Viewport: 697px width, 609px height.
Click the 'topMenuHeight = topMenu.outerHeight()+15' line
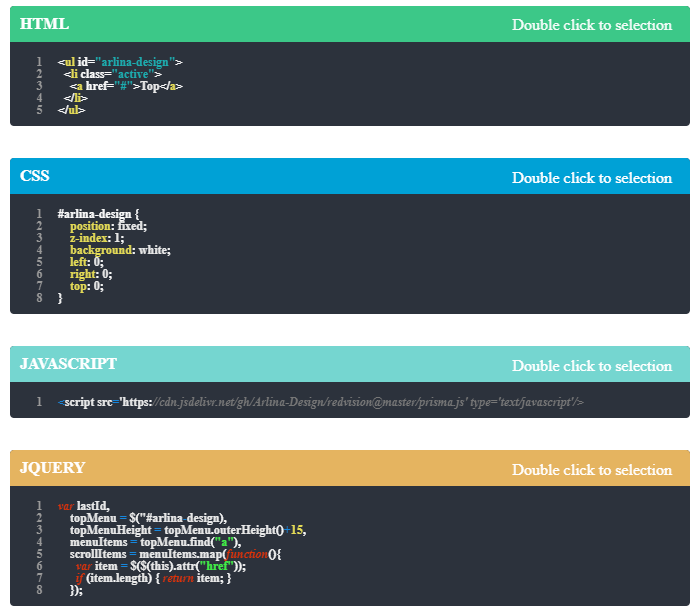(188, 530)
